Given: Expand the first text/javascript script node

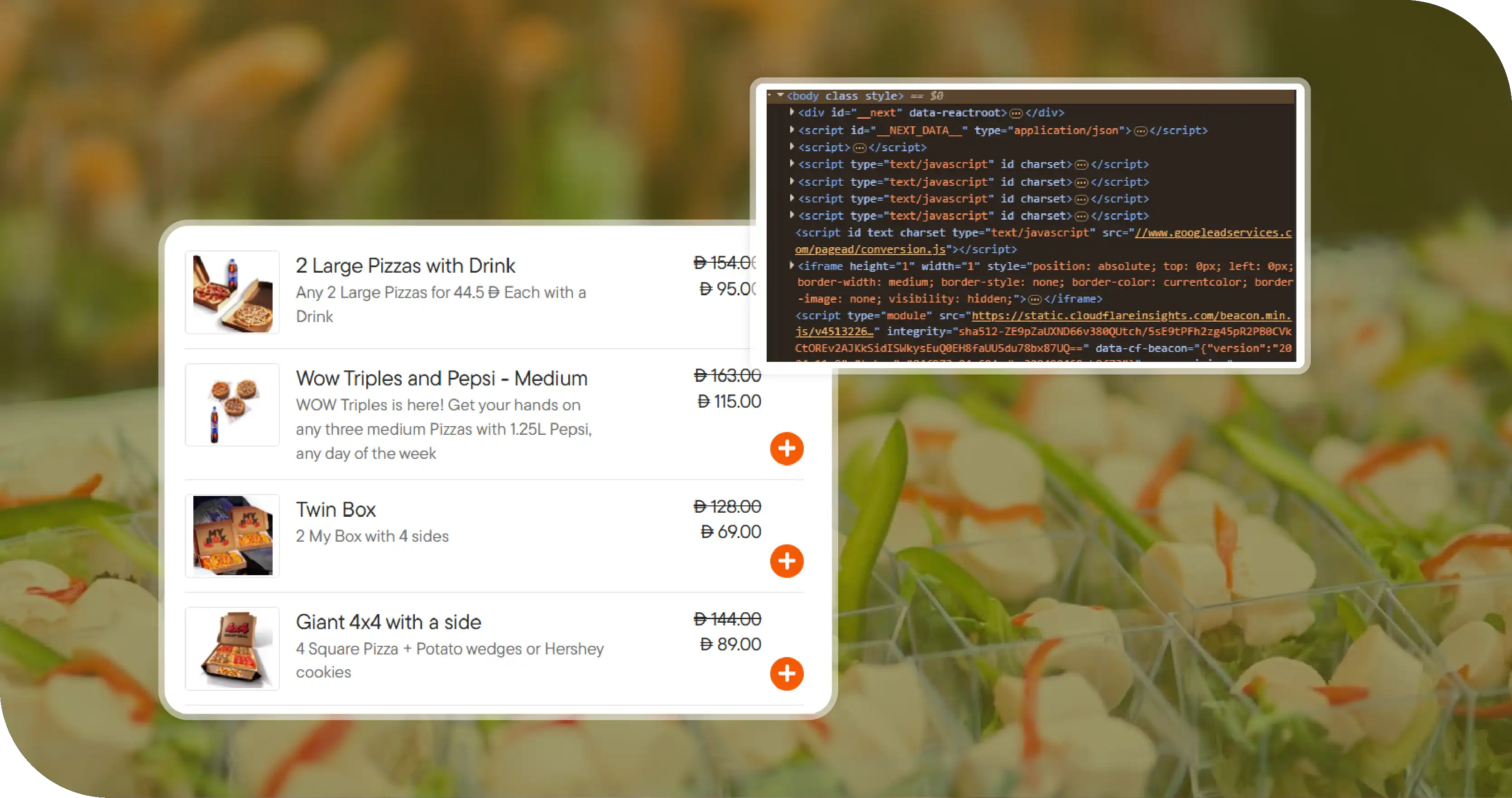Looking at the screenshot, I should point(792,163).
